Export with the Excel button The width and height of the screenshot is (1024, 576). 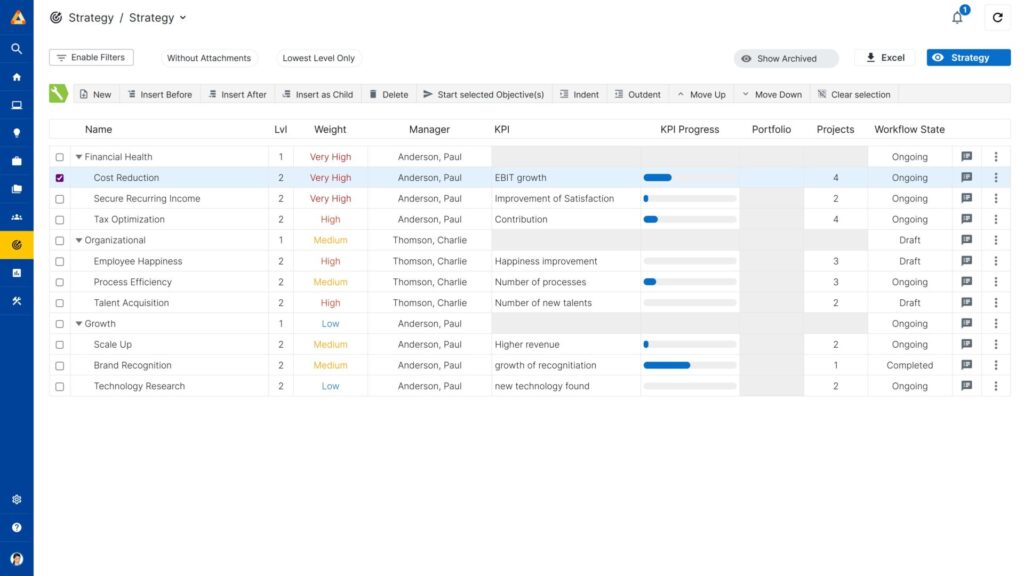point(886,57)
